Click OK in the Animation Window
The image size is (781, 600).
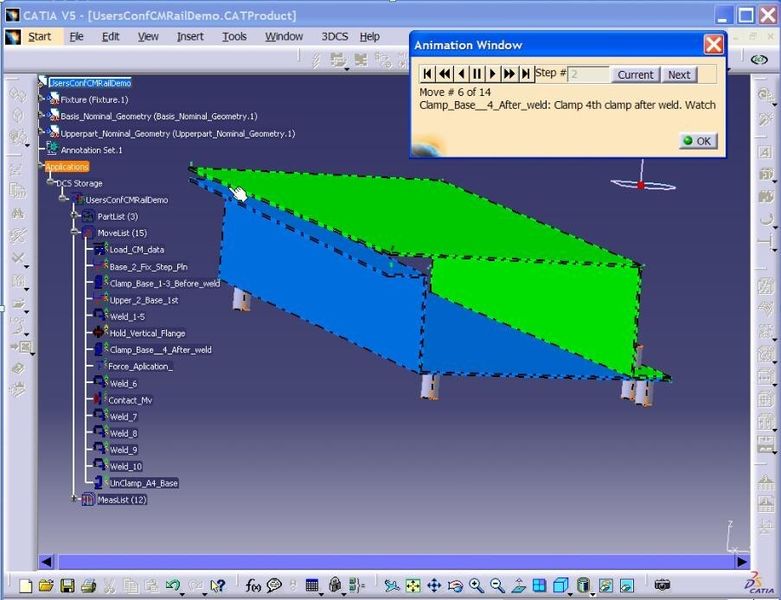[x=698, y=141]
